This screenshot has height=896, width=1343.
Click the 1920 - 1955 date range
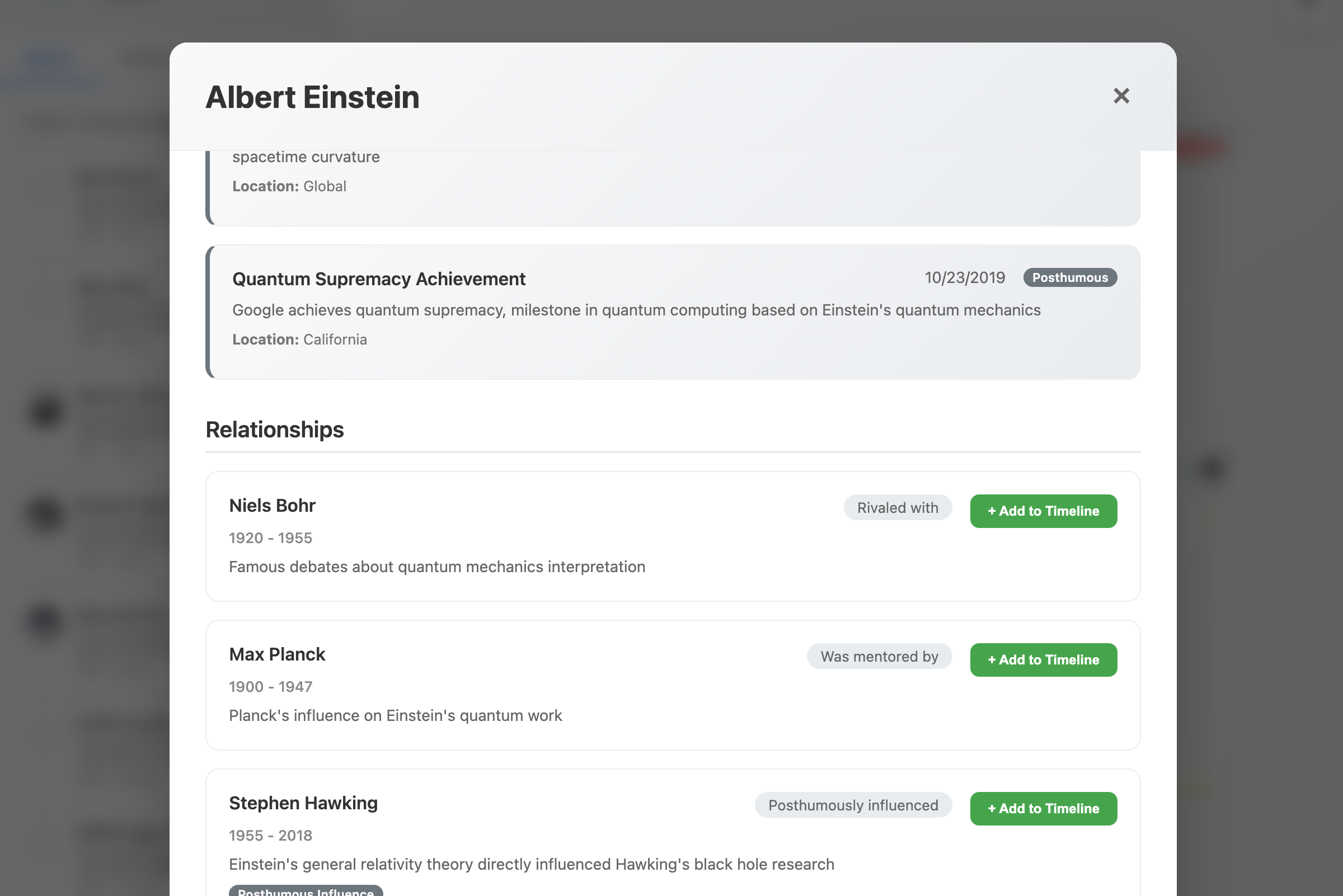(x=270, y=537)
